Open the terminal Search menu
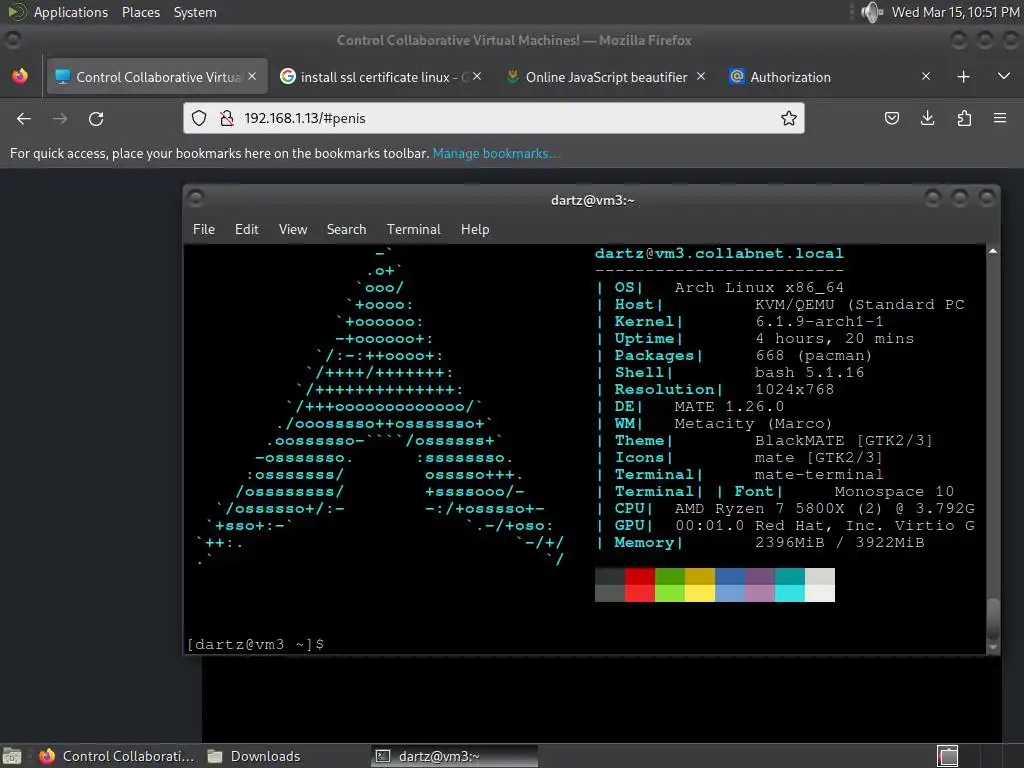 click(x=346, y=229)
